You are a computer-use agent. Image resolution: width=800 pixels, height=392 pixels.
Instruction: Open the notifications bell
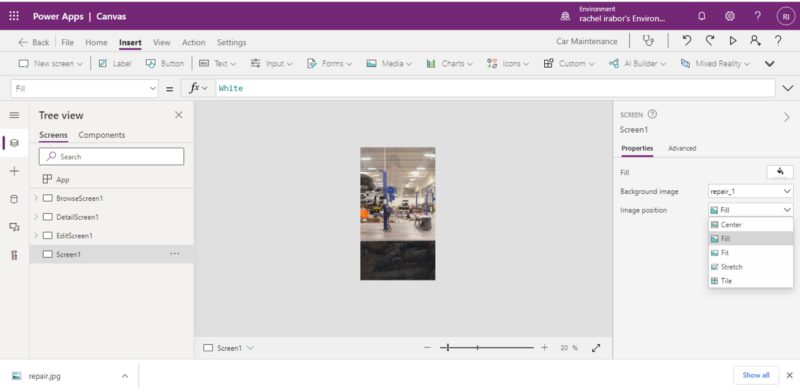(x=702, y=16)
